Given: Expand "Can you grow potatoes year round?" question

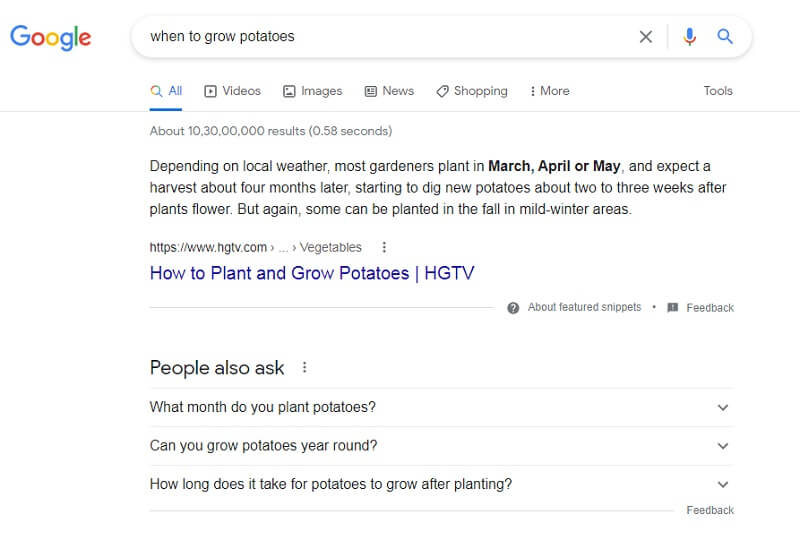Looking at the screenshot, I should pos(723,446).
